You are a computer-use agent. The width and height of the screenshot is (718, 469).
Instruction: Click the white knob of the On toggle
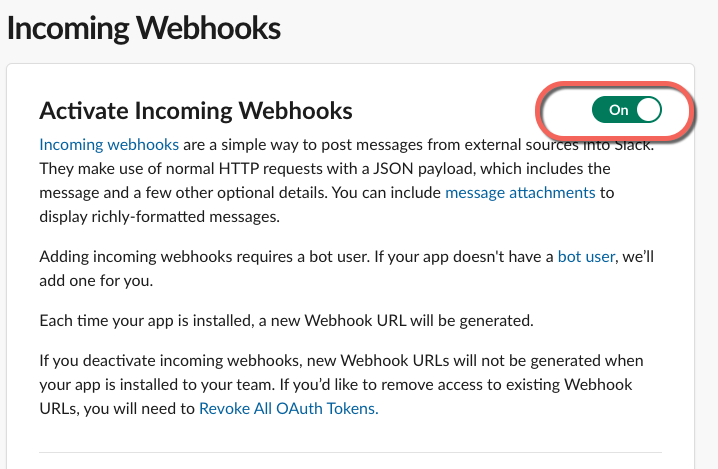tap(648, 110)
